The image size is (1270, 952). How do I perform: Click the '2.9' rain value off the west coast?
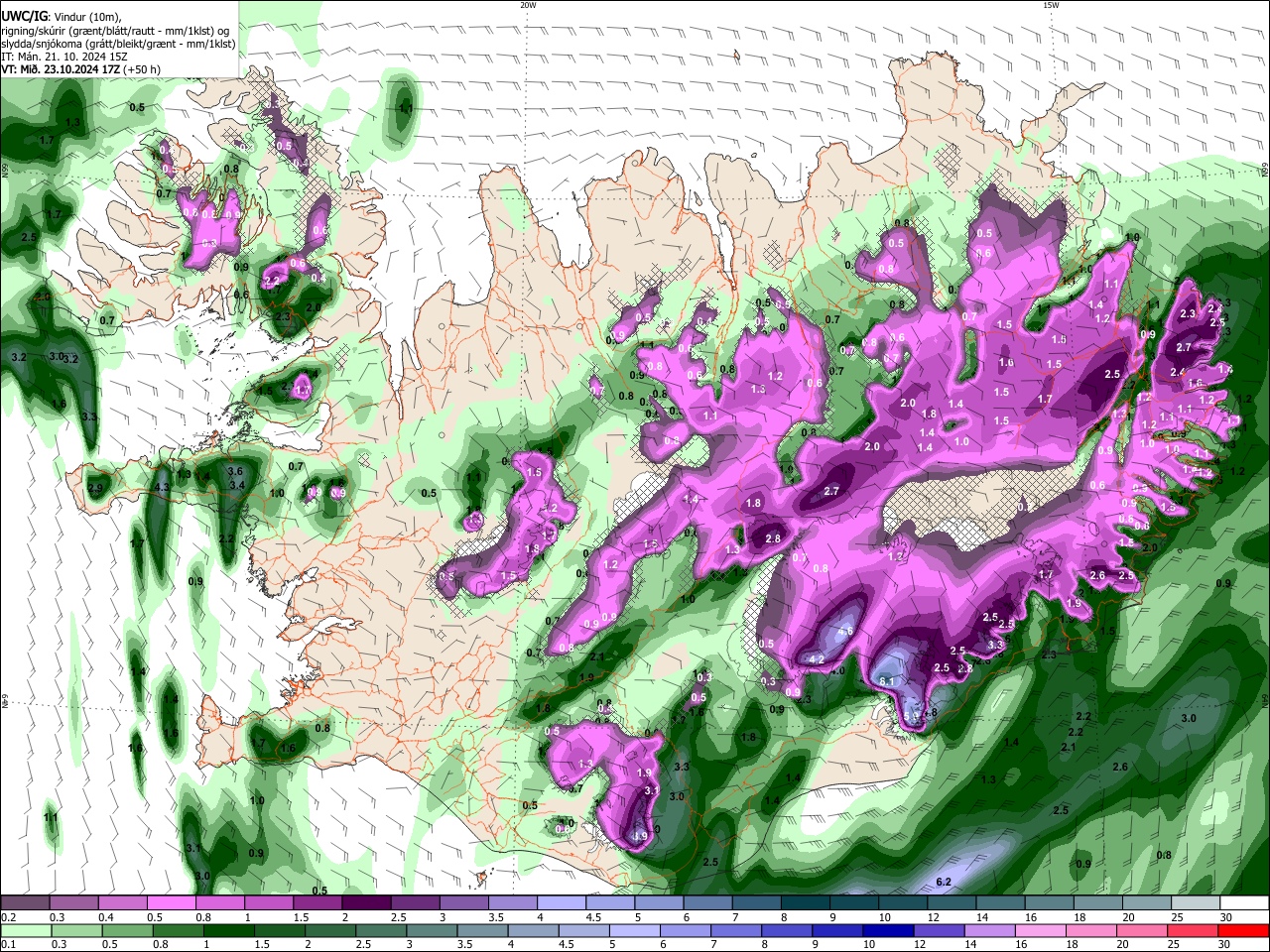pos(96,488)
